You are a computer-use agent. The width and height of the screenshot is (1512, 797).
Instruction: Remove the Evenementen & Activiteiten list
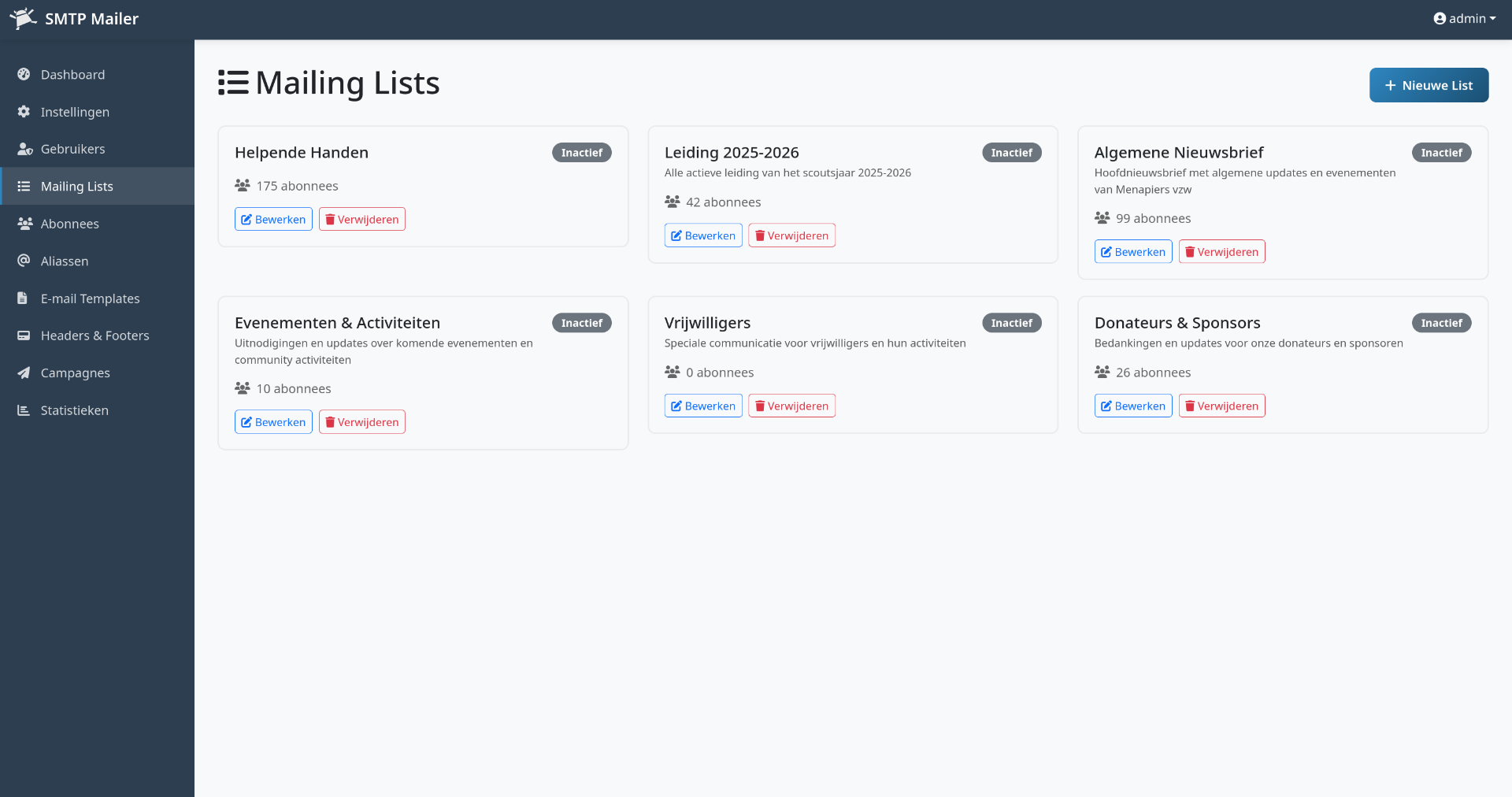tap(361, 422)
